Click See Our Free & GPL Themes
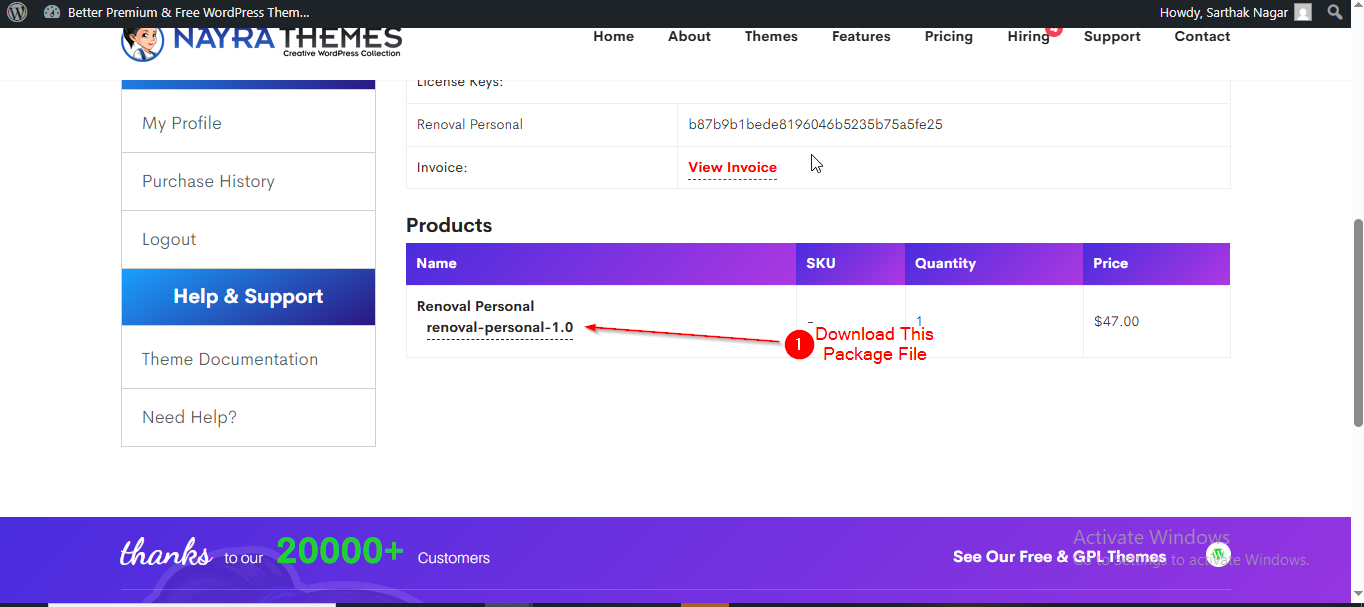1364x607 pixels. (x=1059, y=556)
